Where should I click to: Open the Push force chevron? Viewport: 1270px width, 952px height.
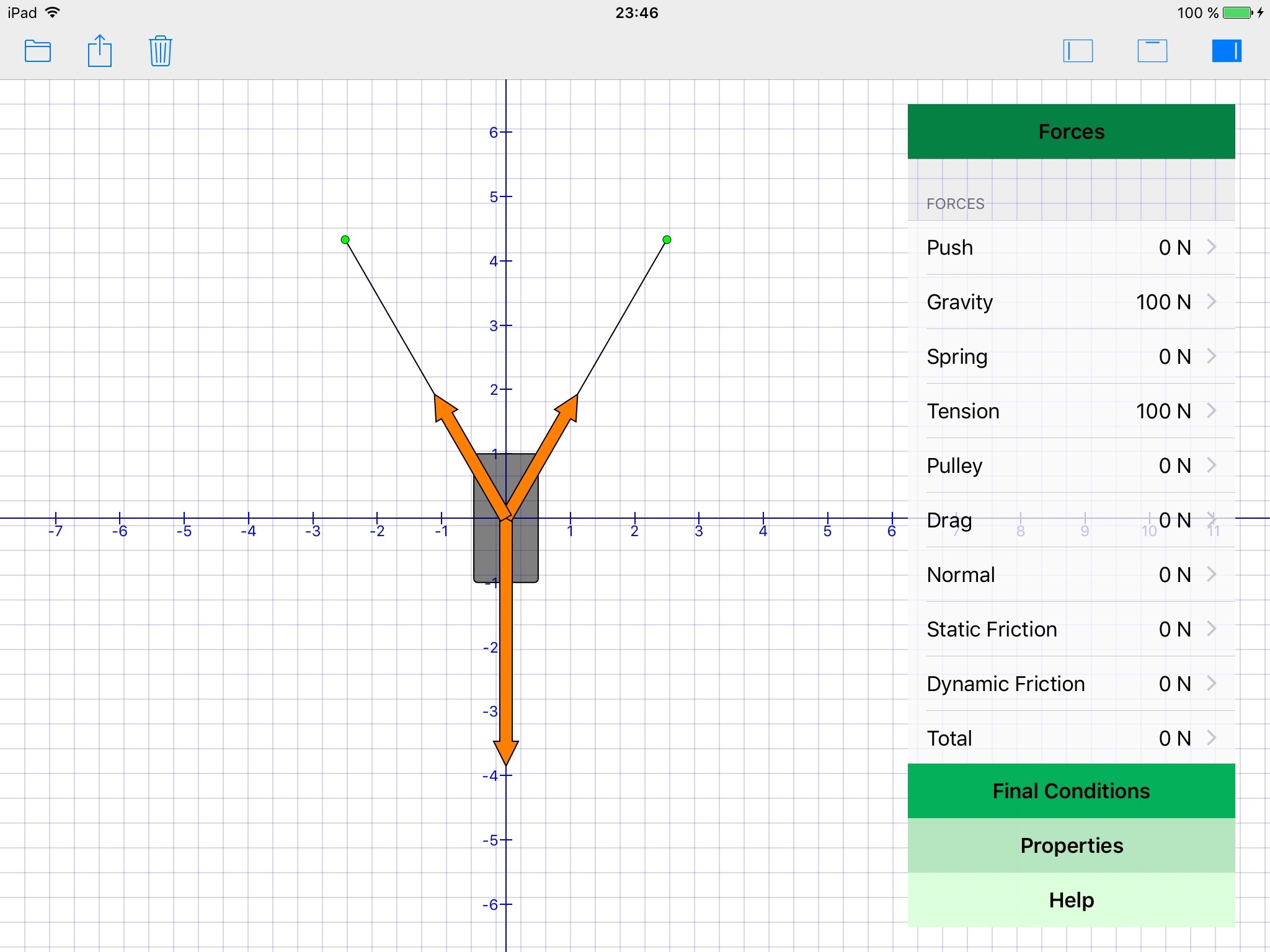tap(1211, 247)
